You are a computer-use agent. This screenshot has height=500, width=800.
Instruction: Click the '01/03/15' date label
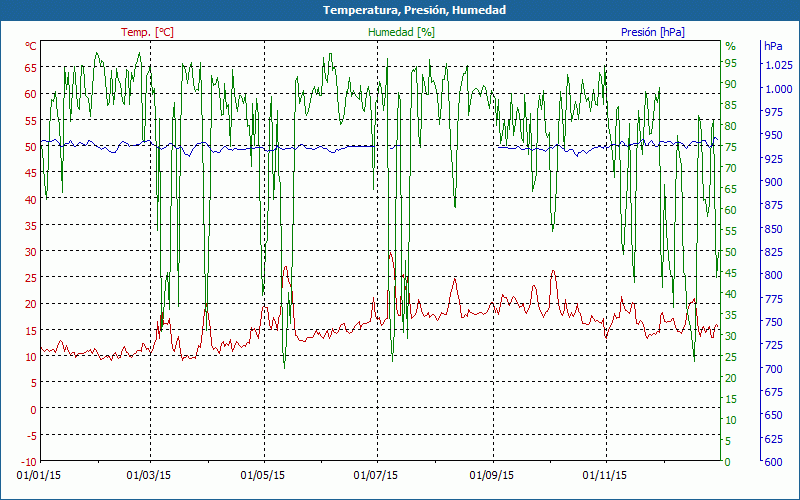149,476
